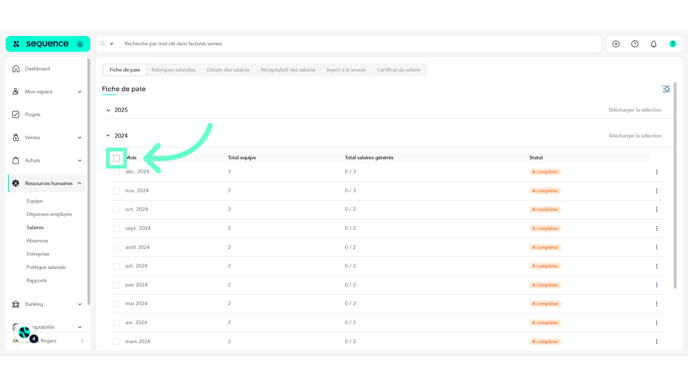This screenshot has width=688, height=387.
Task: Open Politique salariale submenu link
Action: [46, 267]
